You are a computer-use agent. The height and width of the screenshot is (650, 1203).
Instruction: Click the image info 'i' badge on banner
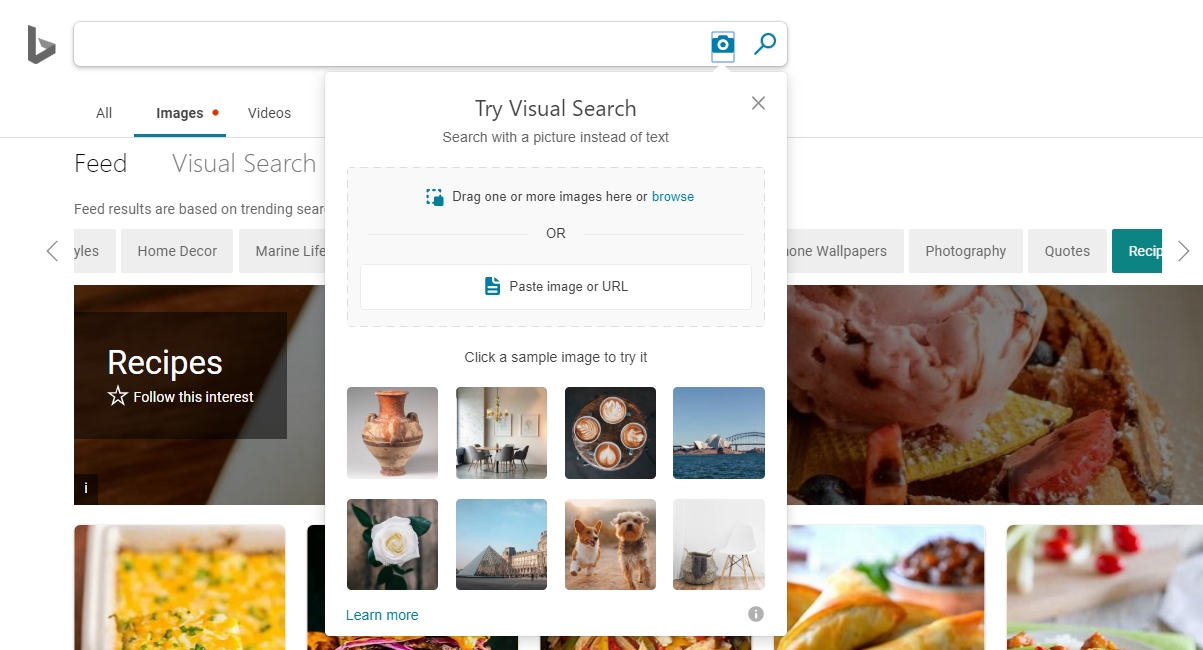(86, 488)
